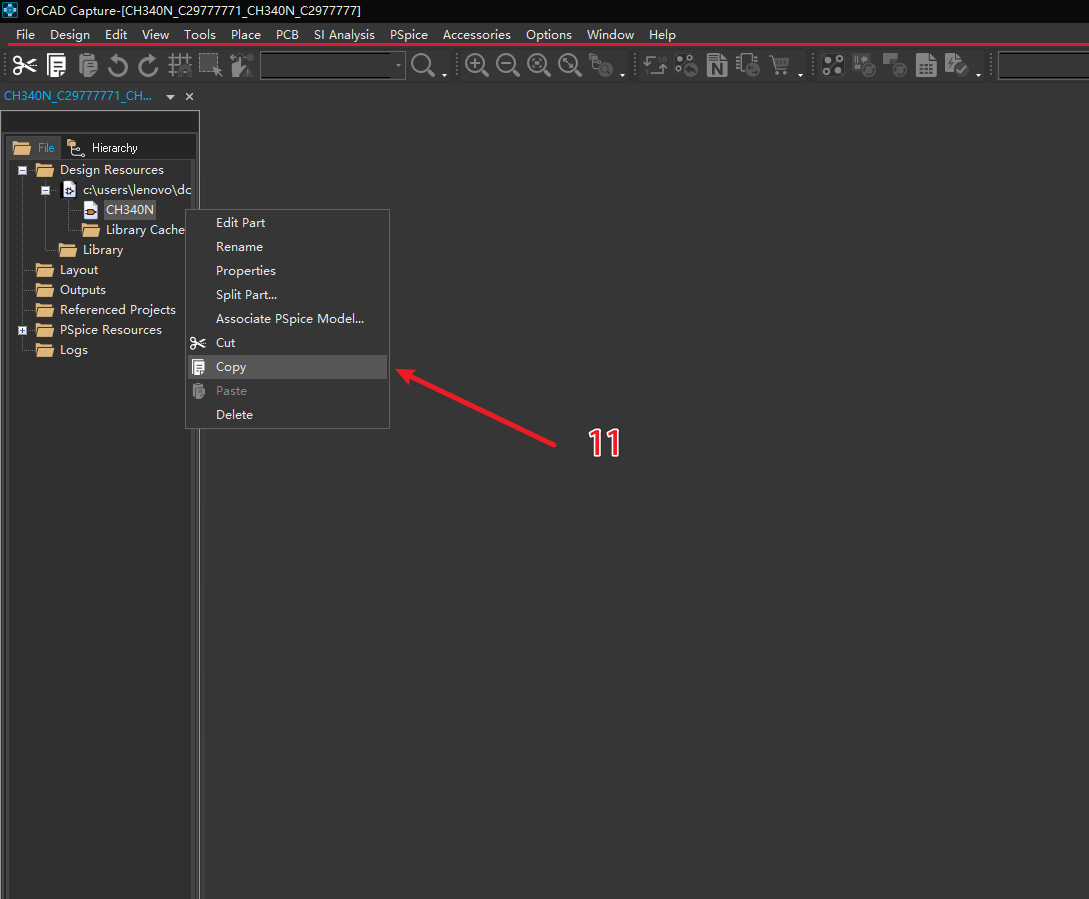This screenshot has height=899, width=1089.
Task: Click the Area Select toolbar icon
Action: tap(210, 65)
